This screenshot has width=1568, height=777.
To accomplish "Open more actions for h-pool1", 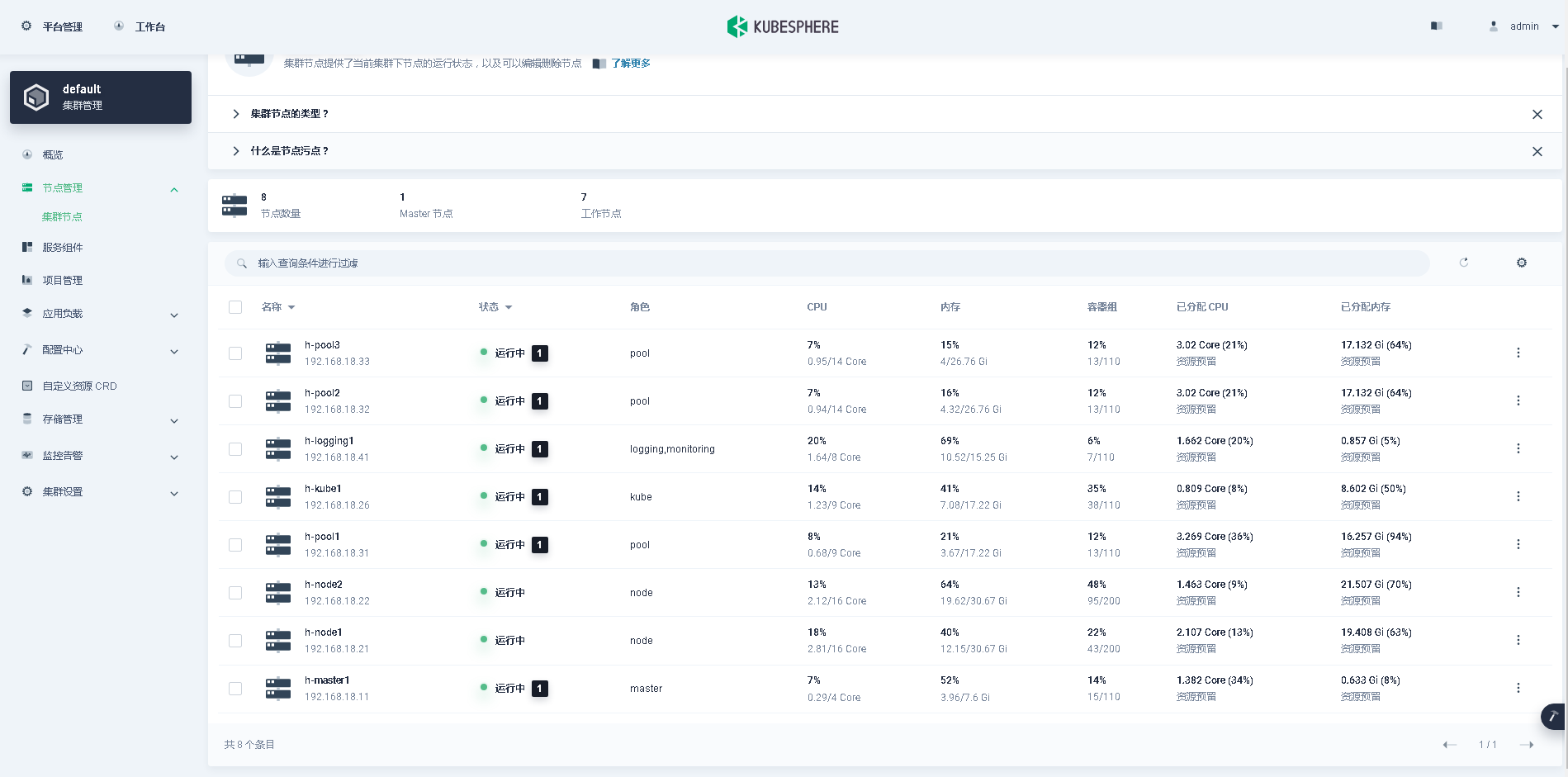I will pos(1518,544).
